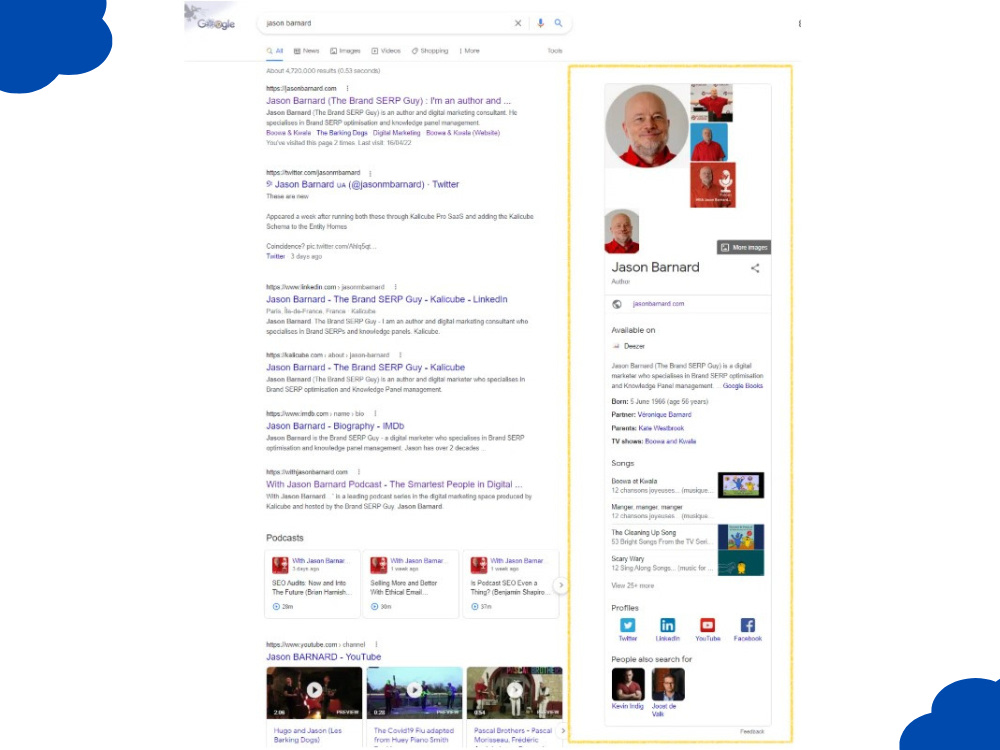Open Kate Westbrook parents link
Viewport: 1000px width, 750px height.
pos(661,429)
